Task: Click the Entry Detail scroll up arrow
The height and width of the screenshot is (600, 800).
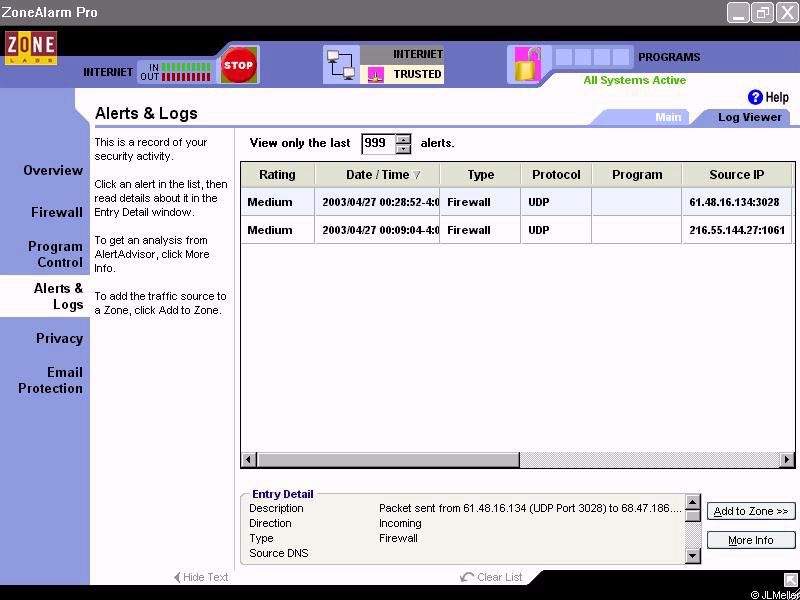Action: 692,502
